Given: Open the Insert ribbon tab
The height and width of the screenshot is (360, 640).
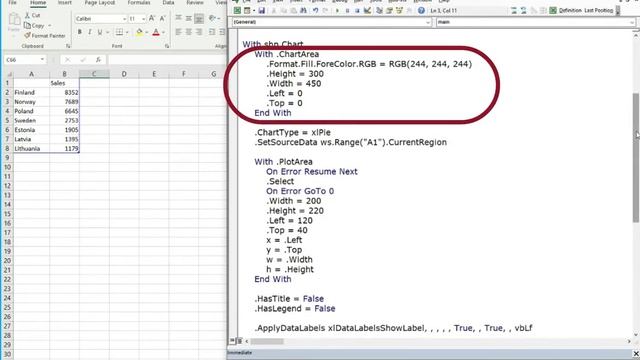Looking at the screenshot, I should point(64,3).
